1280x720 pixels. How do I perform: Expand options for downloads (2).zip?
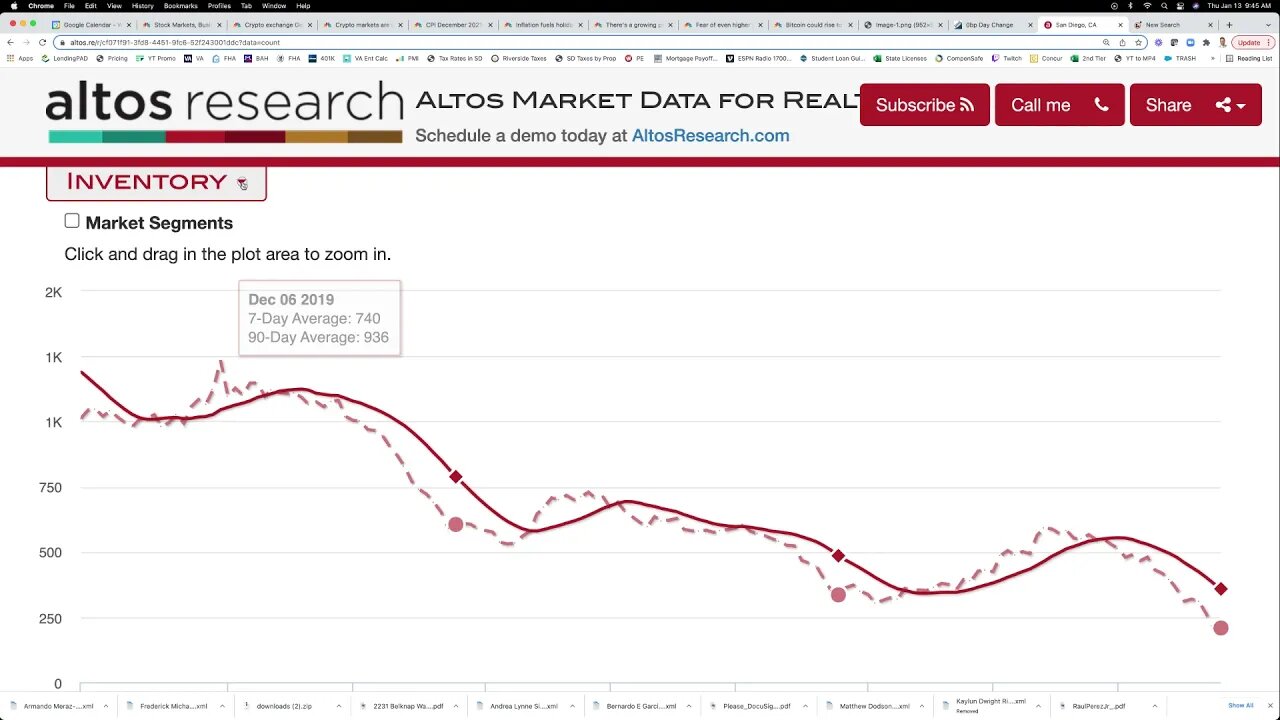338,706
